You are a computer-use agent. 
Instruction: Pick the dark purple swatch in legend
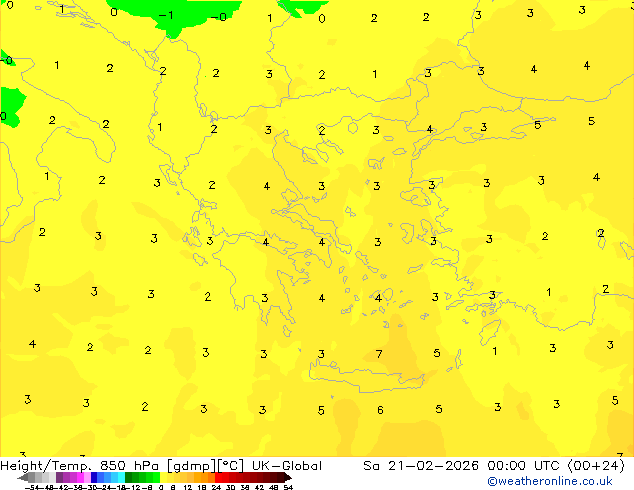59,477
